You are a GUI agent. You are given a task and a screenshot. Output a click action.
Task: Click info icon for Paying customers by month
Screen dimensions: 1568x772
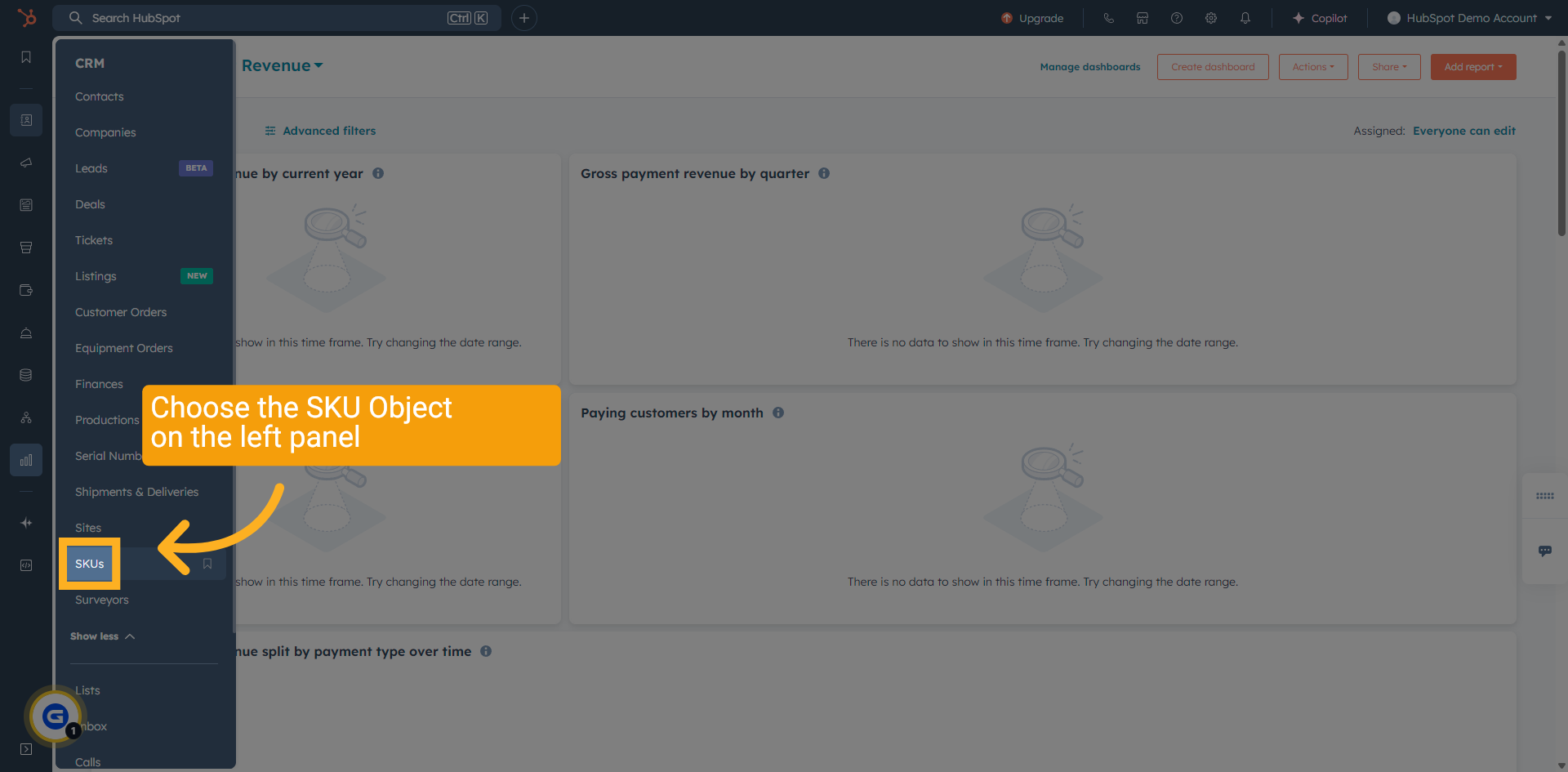click(x=778, y=413)
